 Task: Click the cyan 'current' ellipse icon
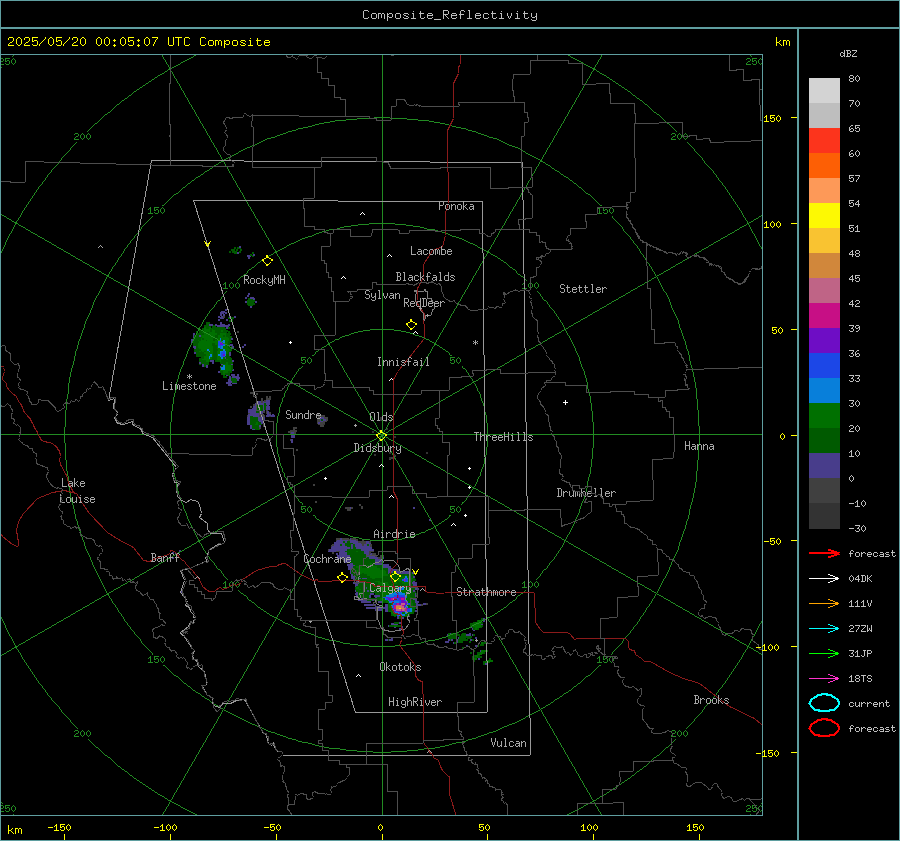point(824,703)
